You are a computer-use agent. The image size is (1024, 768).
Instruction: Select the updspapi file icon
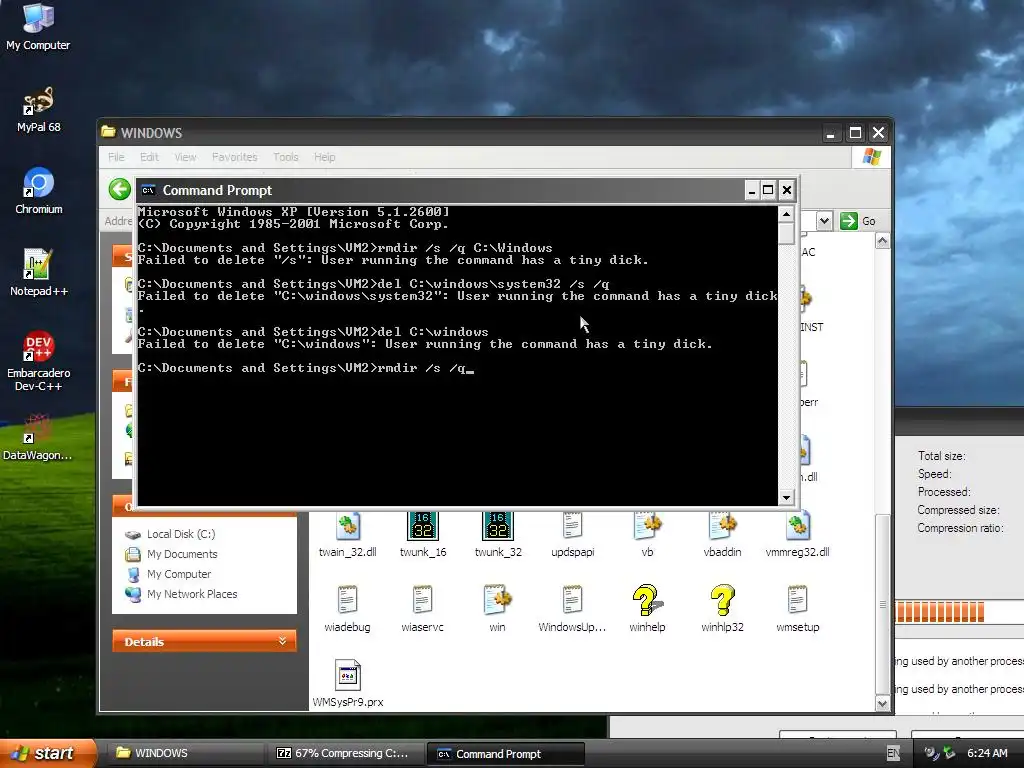pos(573,536)
